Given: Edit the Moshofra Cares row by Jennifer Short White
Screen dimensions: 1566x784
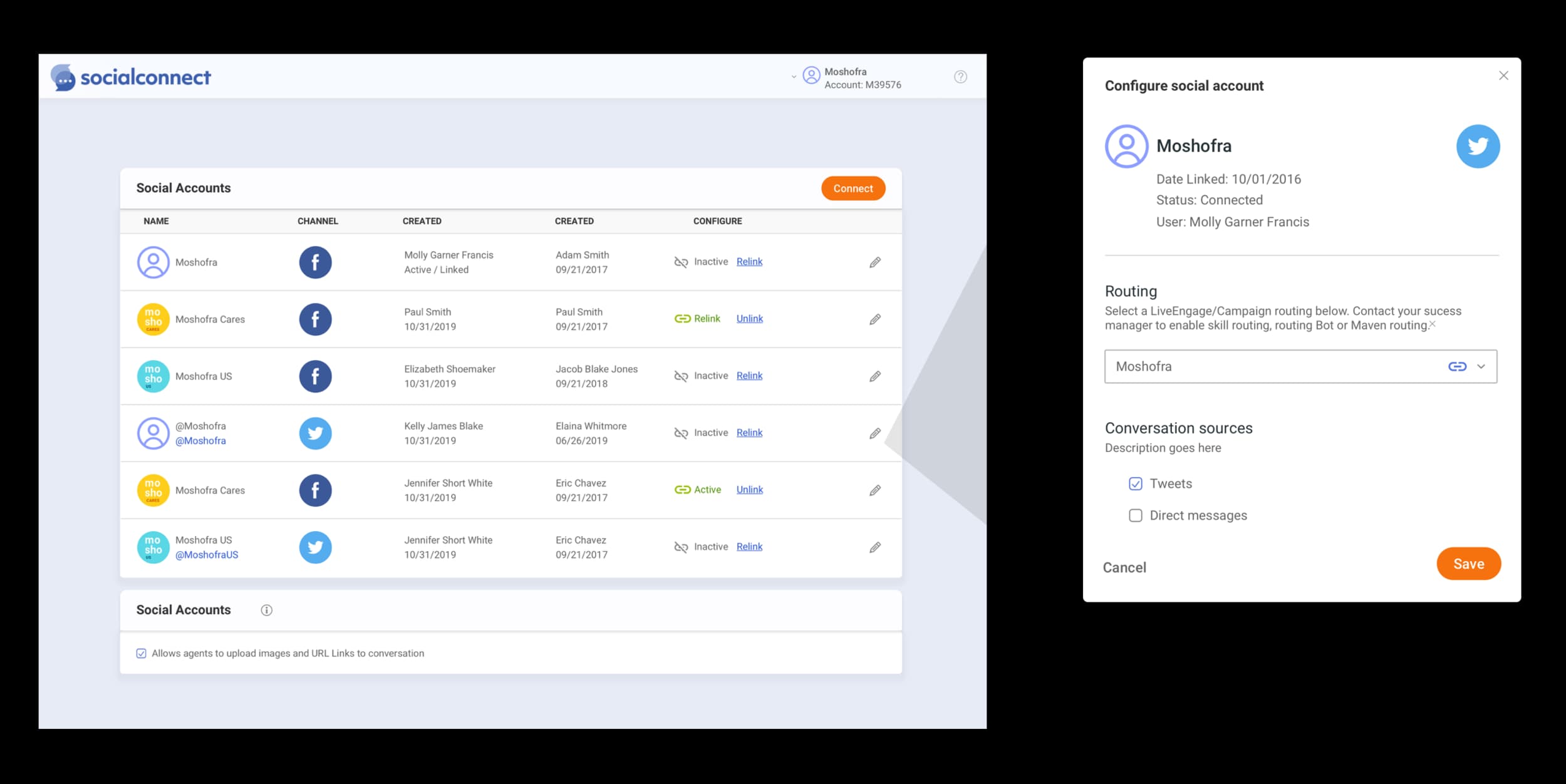Looking at the screenshot, I should pyautogui.click(x=875, y=490).
